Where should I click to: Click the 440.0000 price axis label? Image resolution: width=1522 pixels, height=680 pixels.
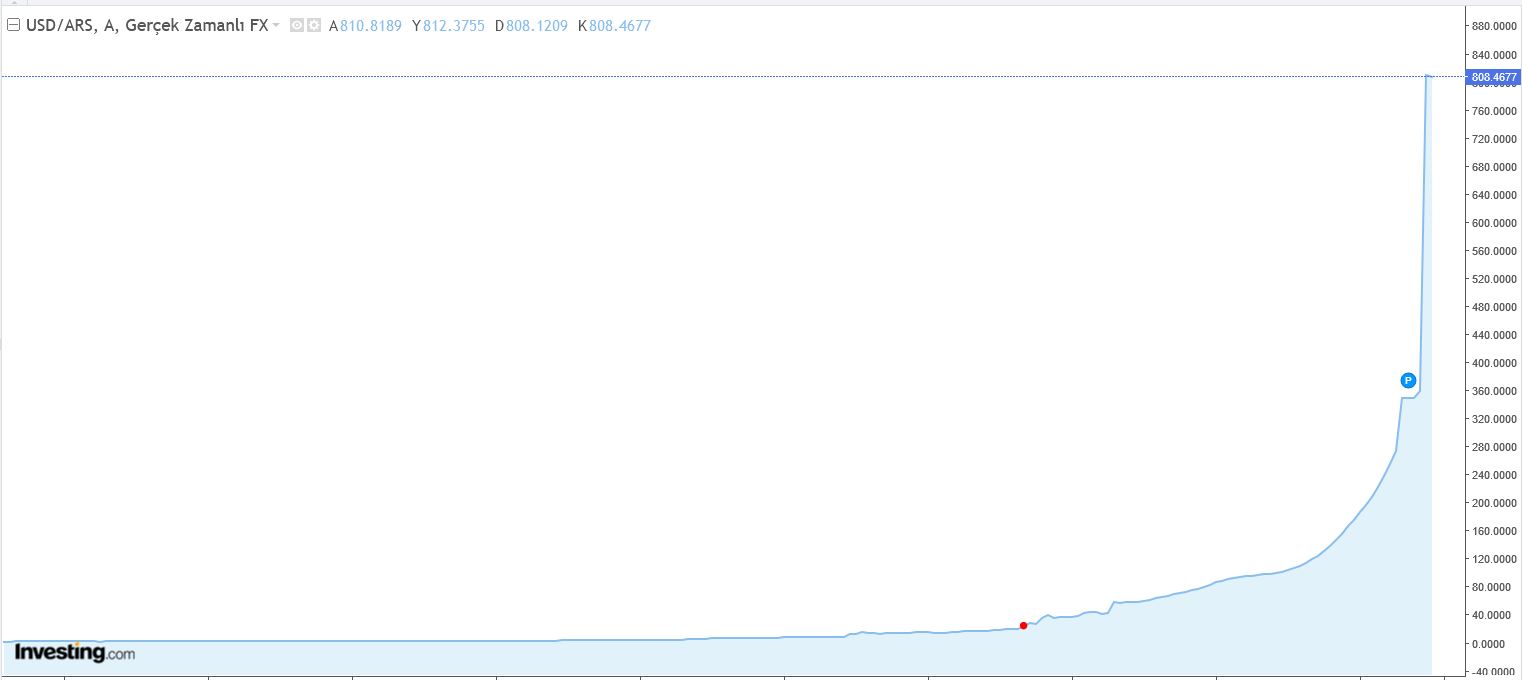coord(1494,335)
